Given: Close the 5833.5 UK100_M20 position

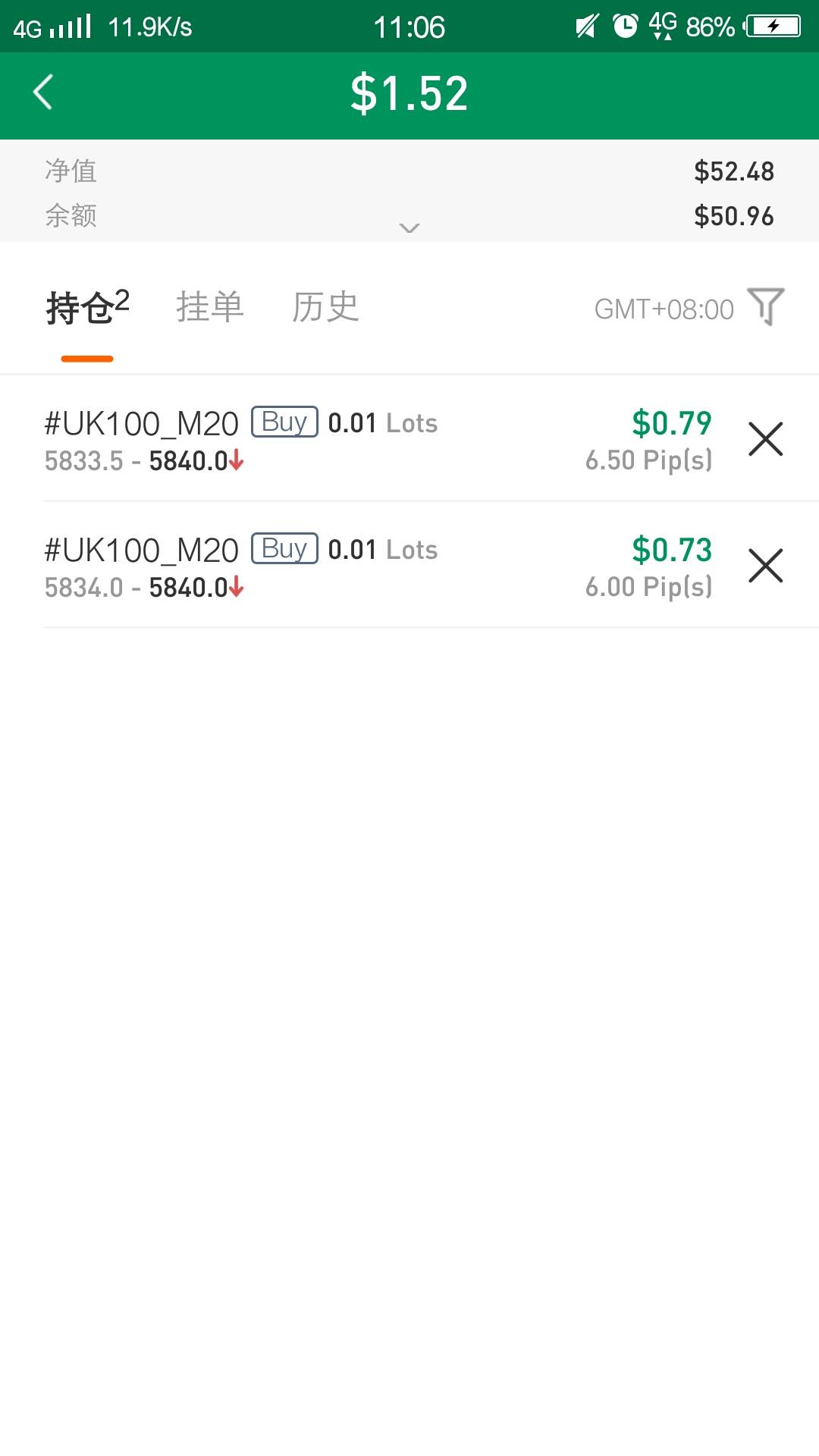Looking at the screenshot, I should [765, 439].
